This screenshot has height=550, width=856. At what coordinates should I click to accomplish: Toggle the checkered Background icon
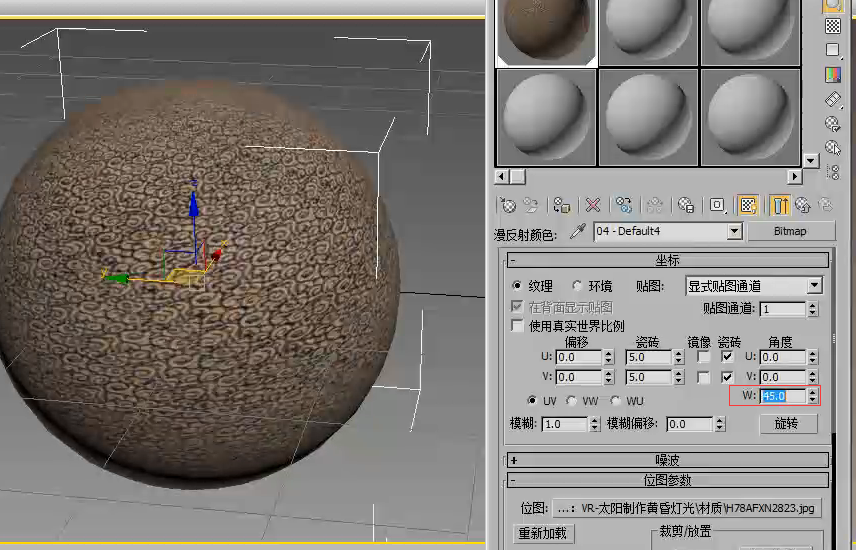tap(833, 26)
